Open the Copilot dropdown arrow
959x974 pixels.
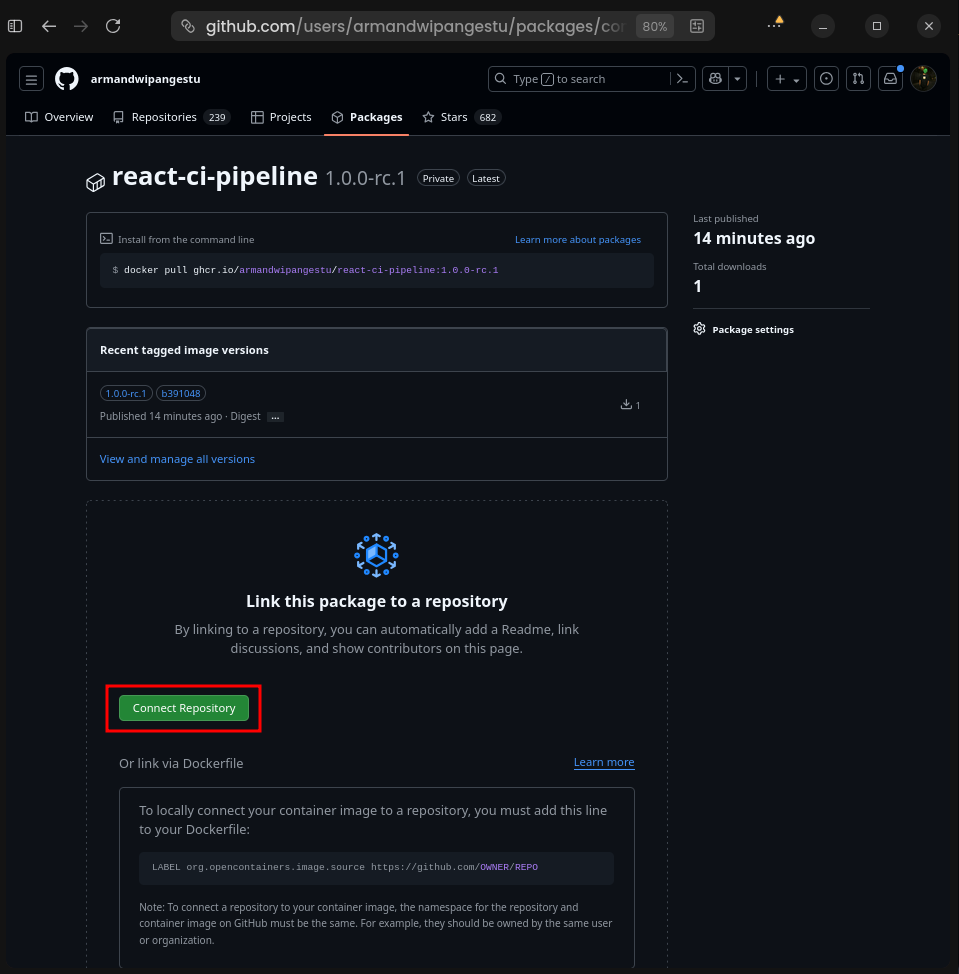pos(737,78)
